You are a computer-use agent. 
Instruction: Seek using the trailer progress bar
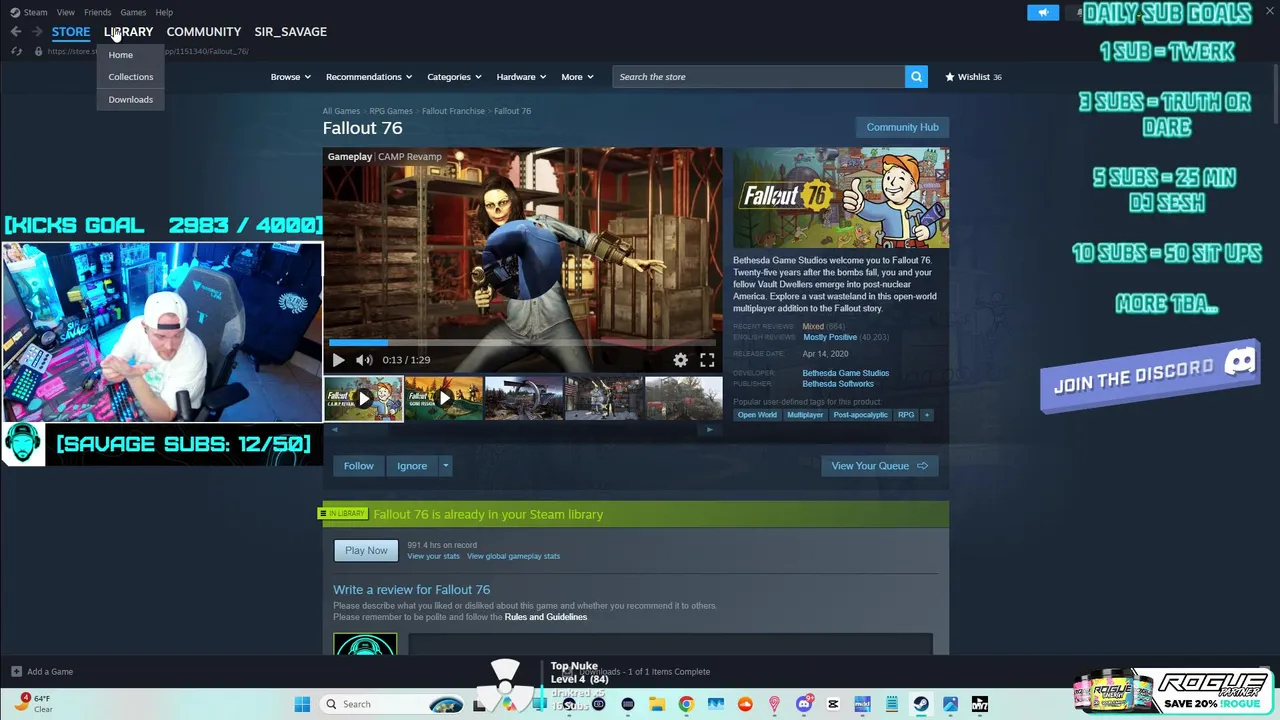522,343
